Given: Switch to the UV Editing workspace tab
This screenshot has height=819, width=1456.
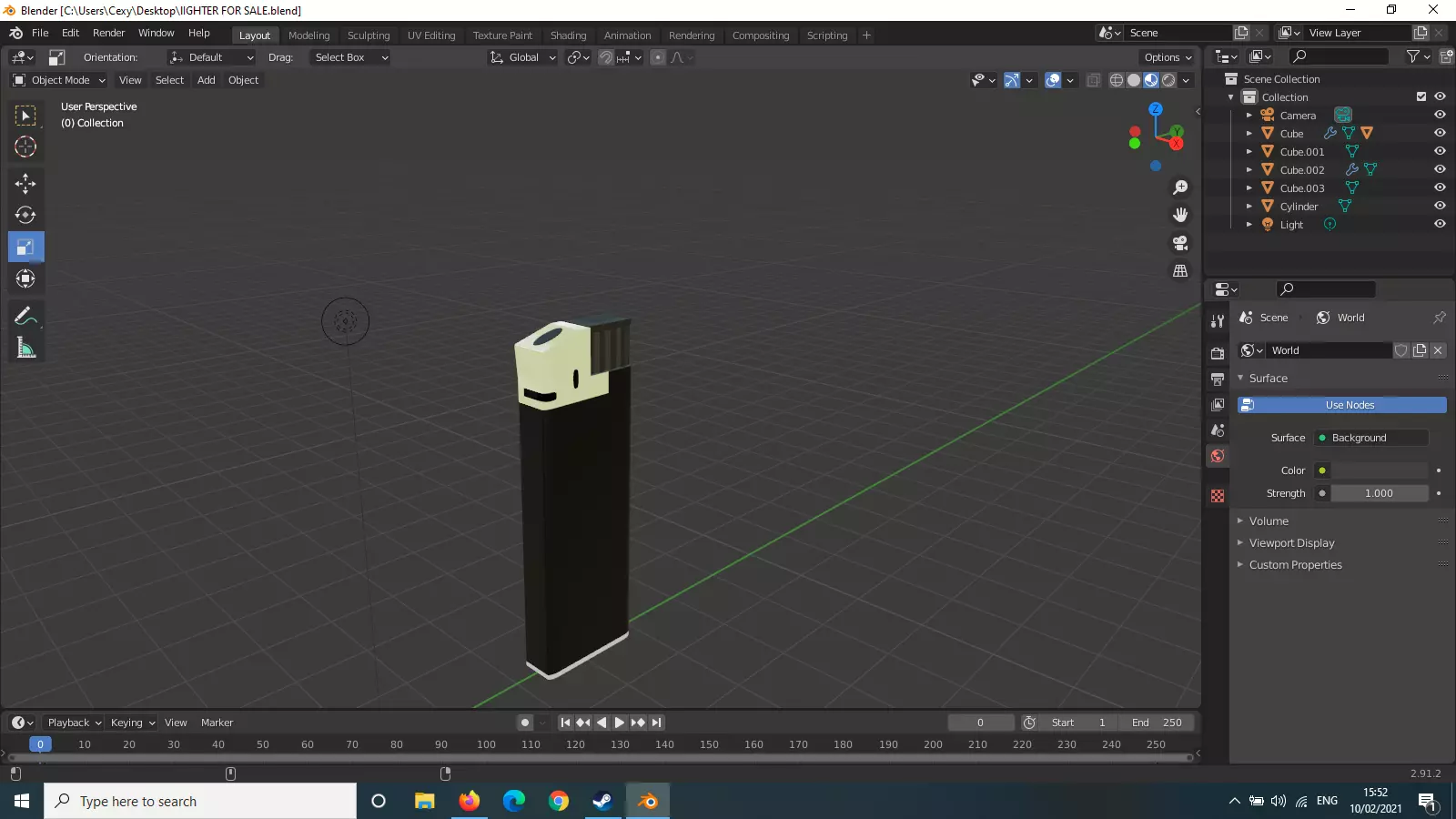Looking at the screenshot, I should pyautogui.click(x=431, y=35).
